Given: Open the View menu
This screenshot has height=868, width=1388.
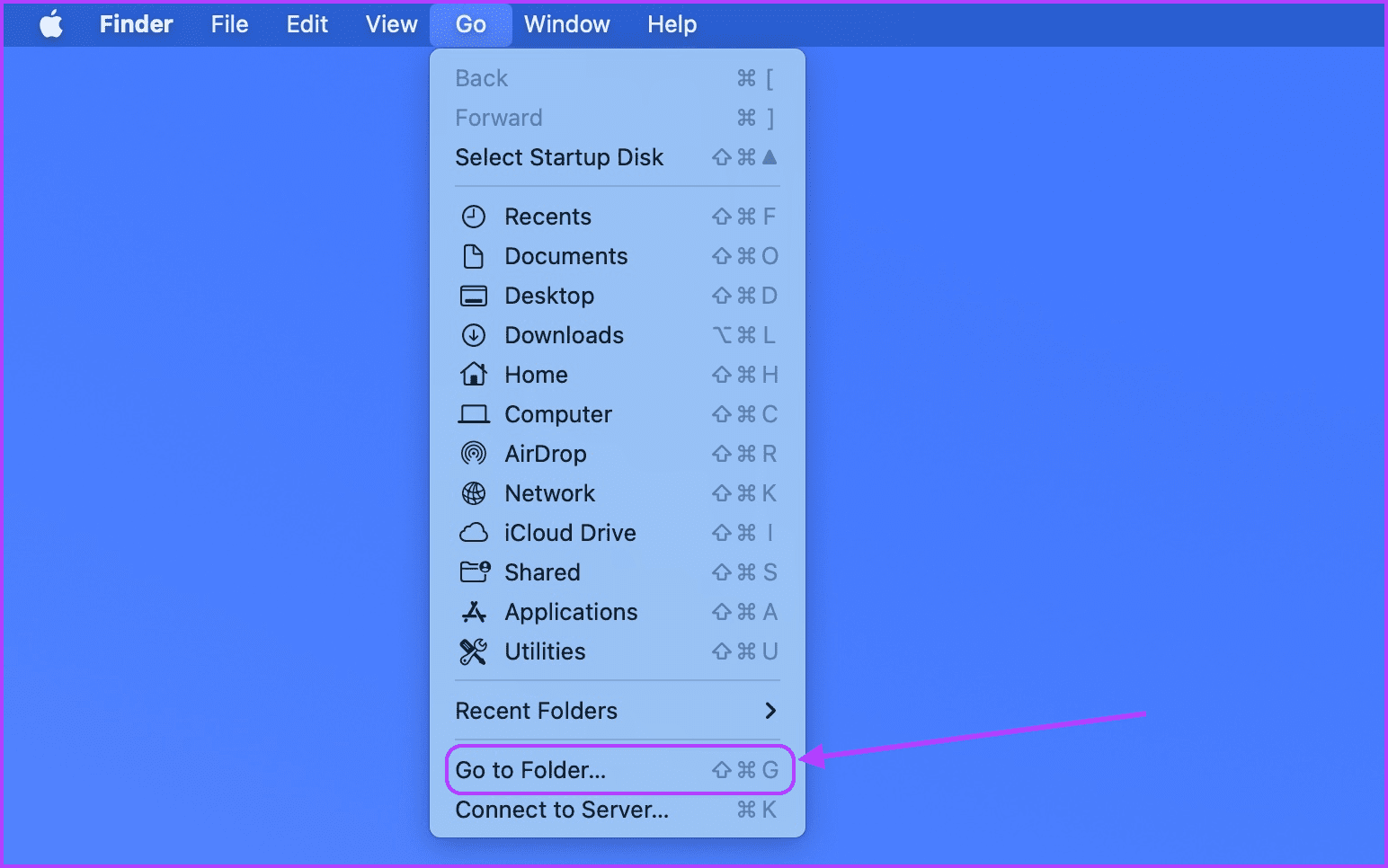Looking at the screenshot, I should 391,24.
